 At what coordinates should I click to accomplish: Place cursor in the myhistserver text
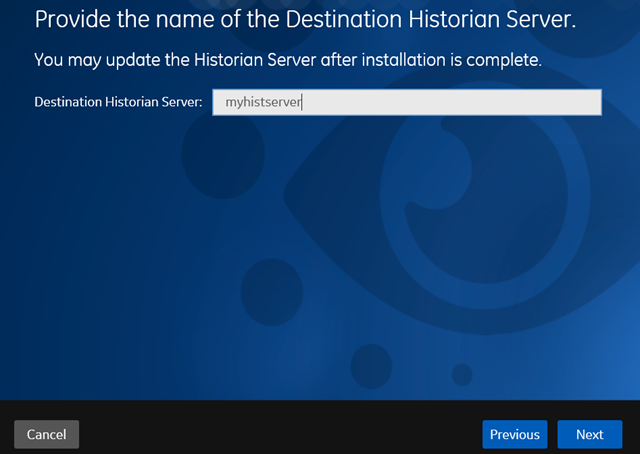(263, 102)
